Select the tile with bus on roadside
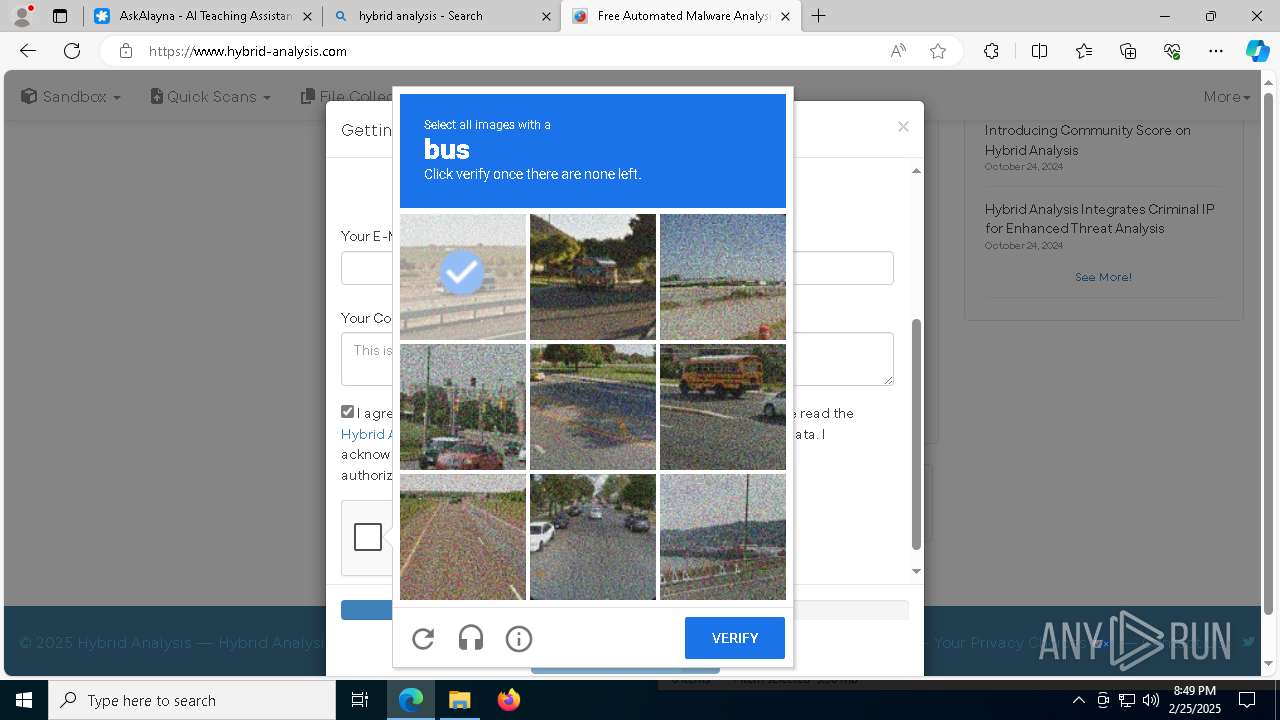The height and width of the screenshot is (720, 1280). (x=593, y=277)
